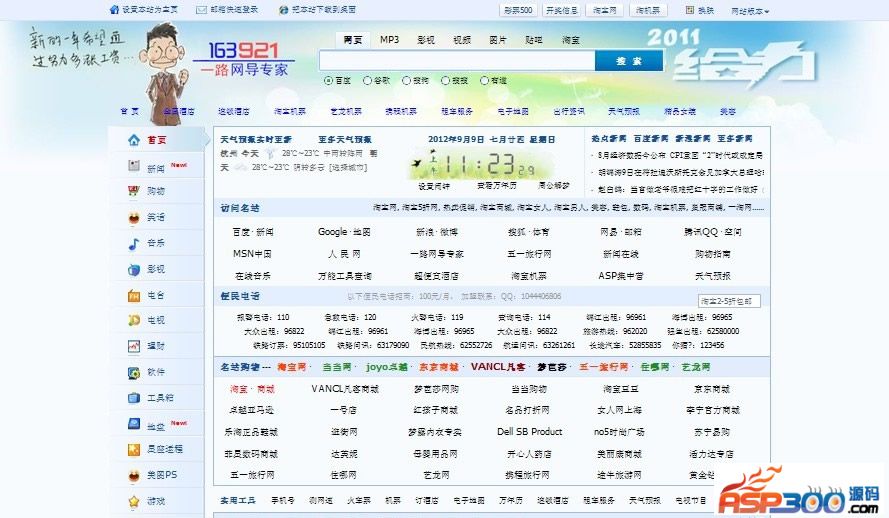The height and width of the screenshot is (518, 889).
Task: Open the Google·地图 link
Action: [x=344, y=232]
